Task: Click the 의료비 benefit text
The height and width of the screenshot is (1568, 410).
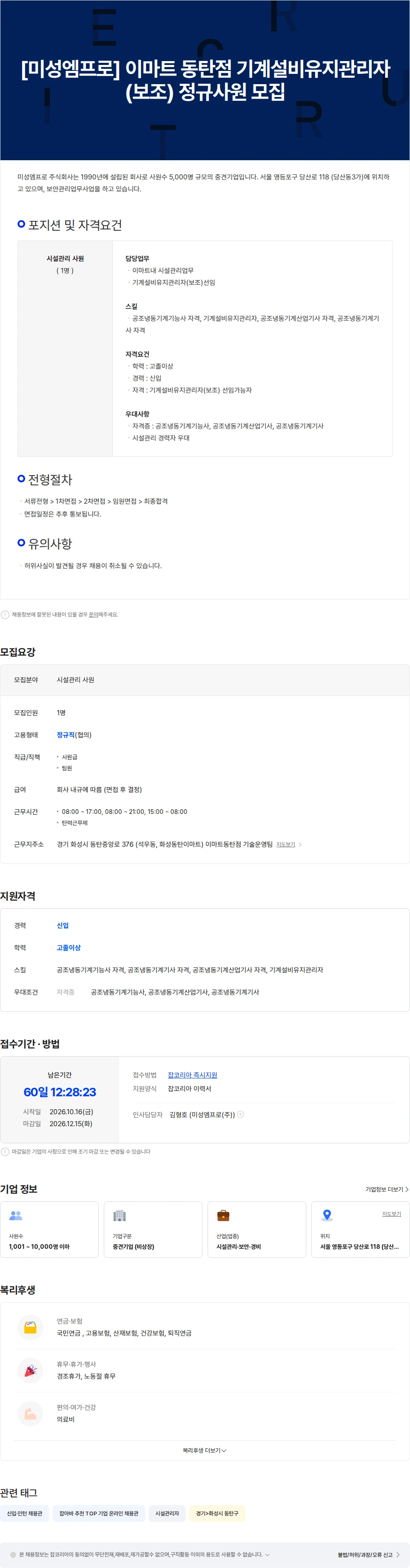Action: (x=66, y=1420)
